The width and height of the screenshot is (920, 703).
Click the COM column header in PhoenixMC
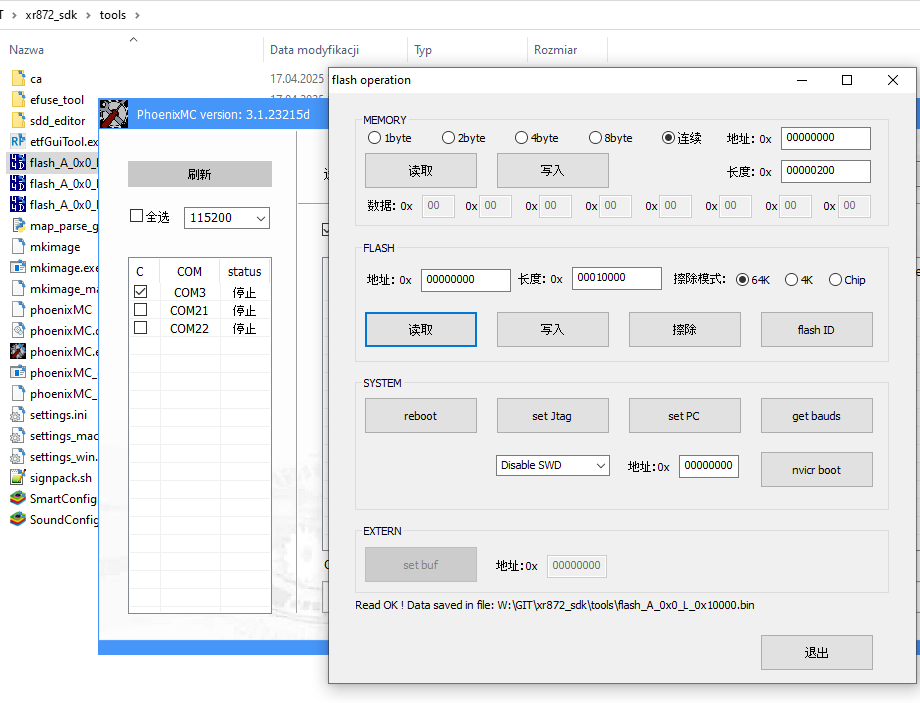190,272
